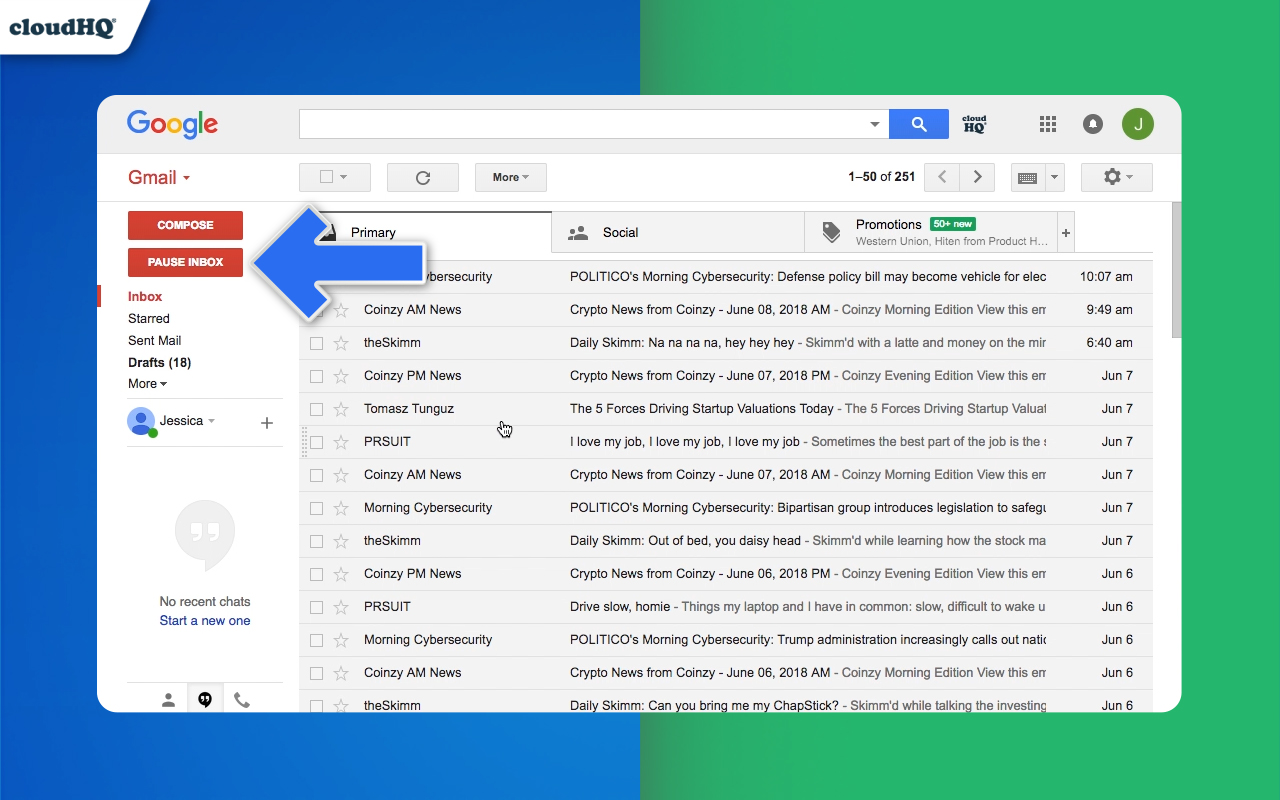Screen dimensions: 1280x800
Task: Click the contacts icon at bottom left
Action: pyautogui.click(x=167, y=699)
